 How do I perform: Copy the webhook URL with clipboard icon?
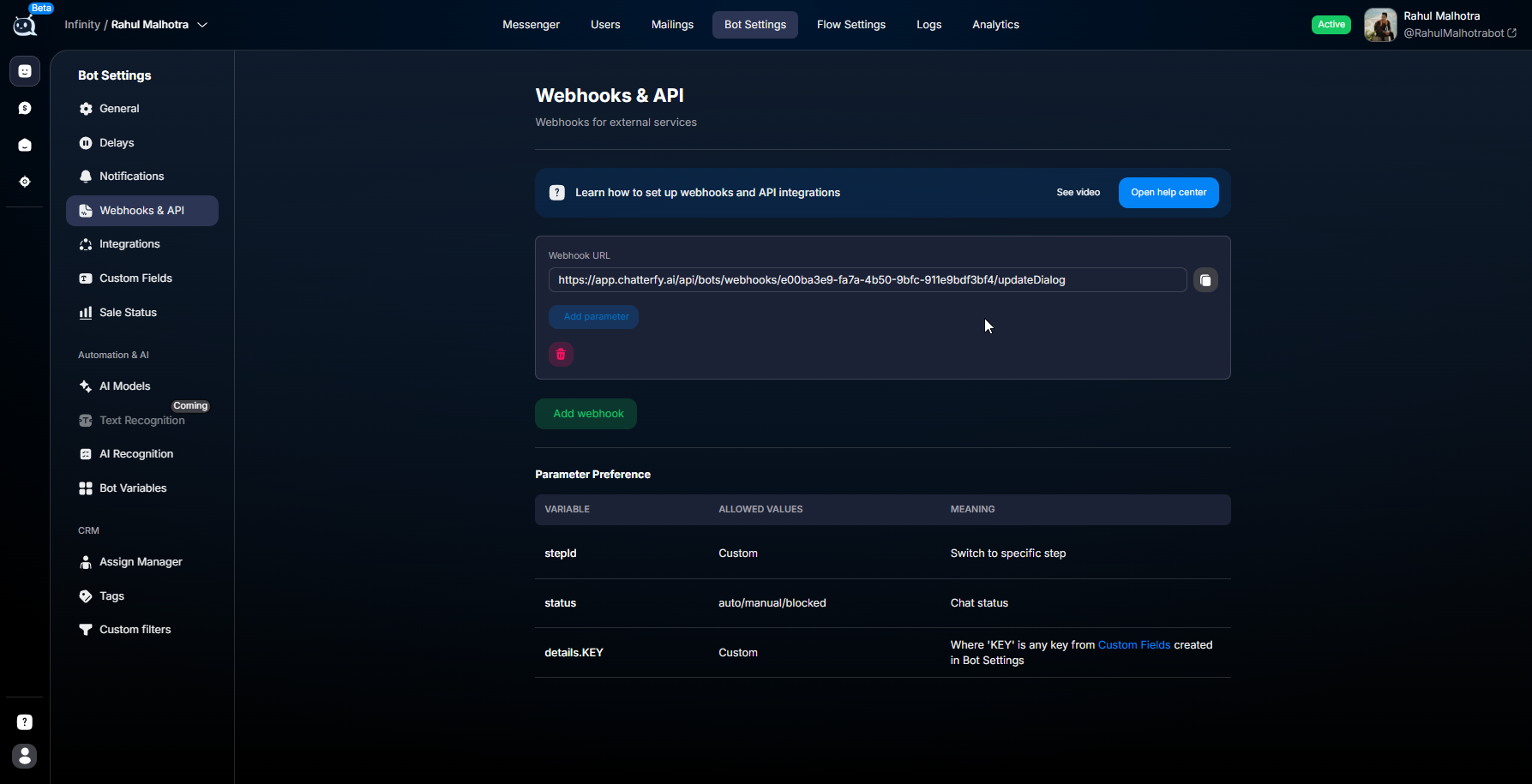coord(1205,280)
